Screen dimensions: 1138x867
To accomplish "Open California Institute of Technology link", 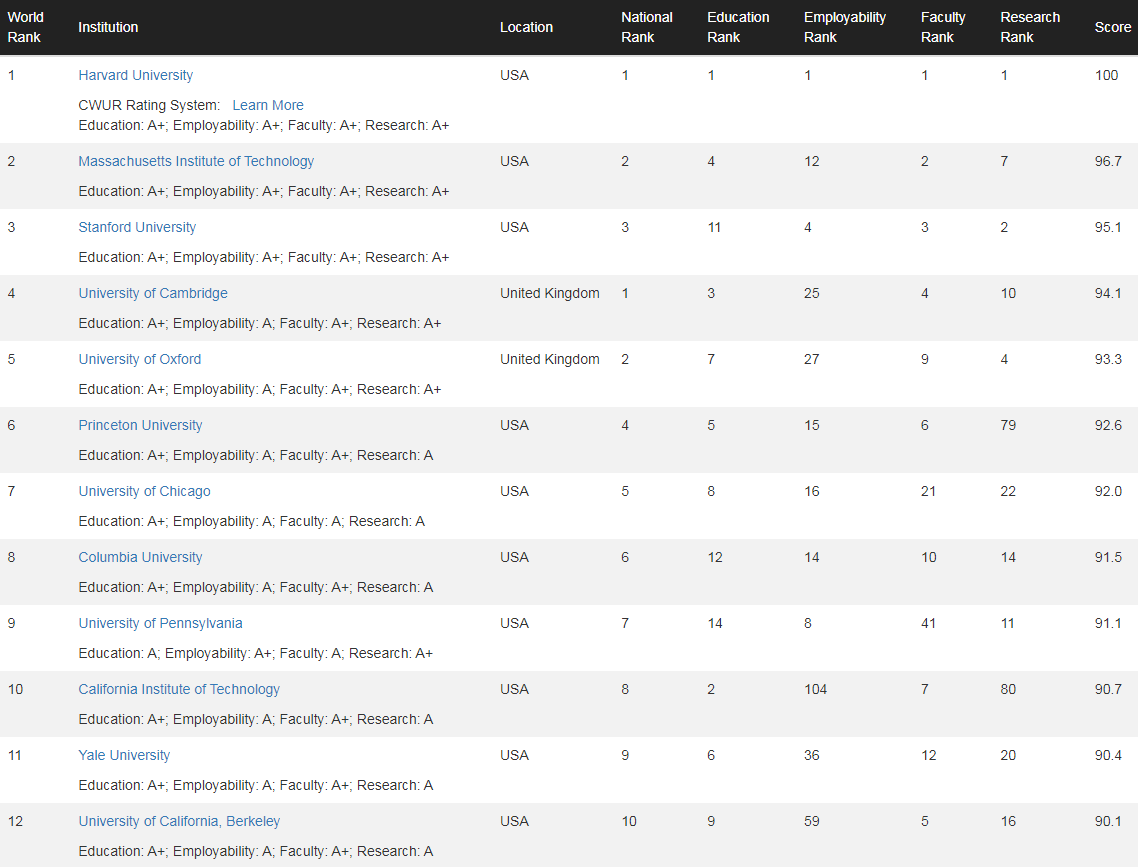I will coord(179,689).
